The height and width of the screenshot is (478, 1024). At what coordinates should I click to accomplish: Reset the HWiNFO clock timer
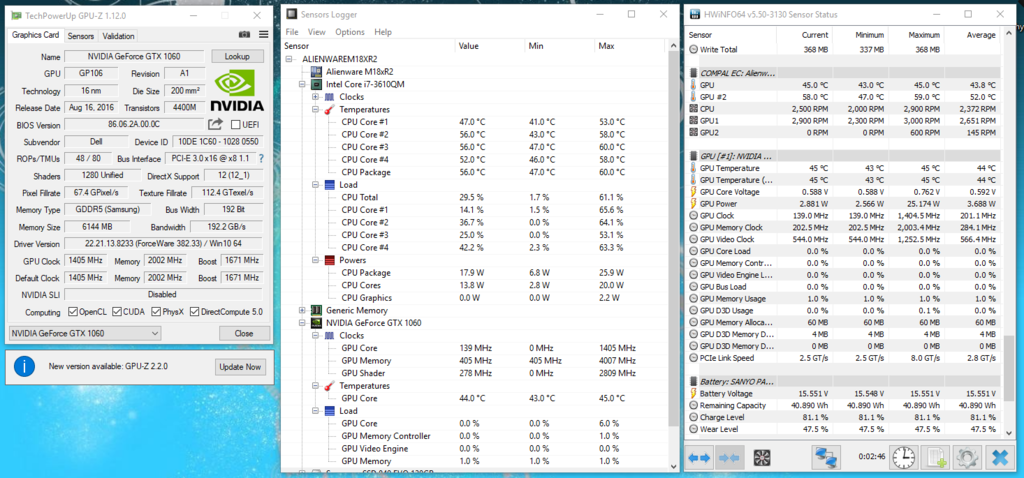(904, 458)
